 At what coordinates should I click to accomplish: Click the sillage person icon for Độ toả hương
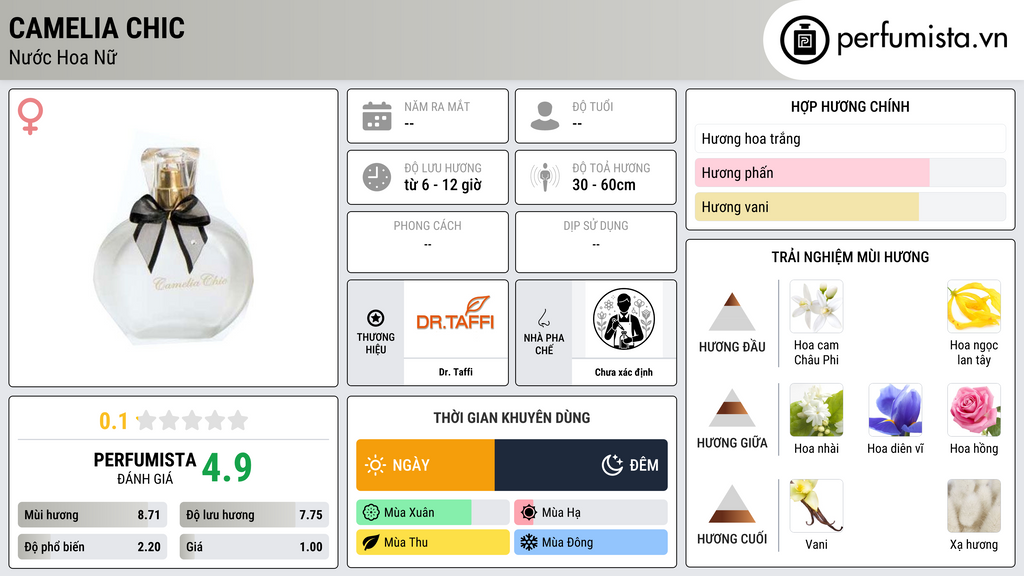545,177
